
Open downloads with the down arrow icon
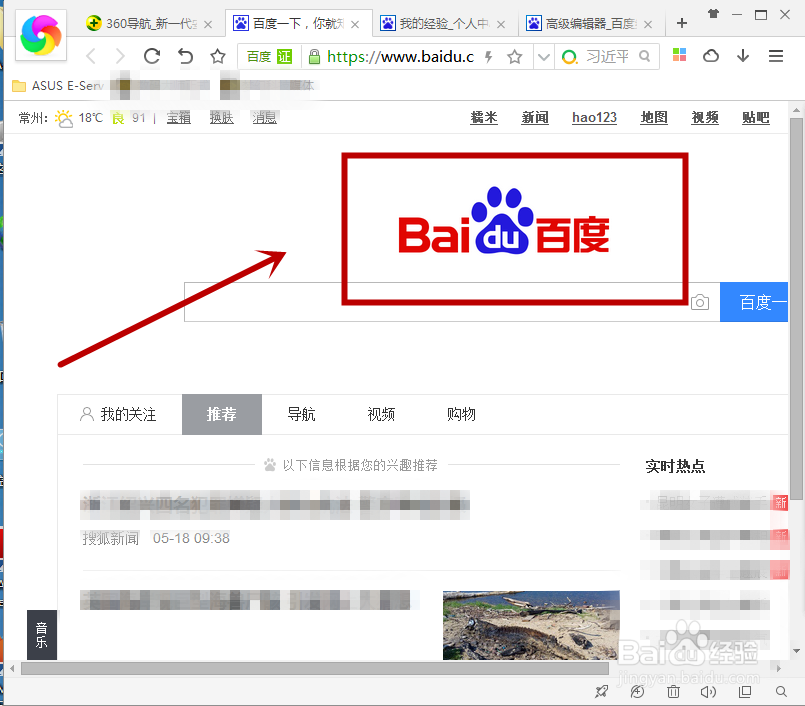[743, 55]
